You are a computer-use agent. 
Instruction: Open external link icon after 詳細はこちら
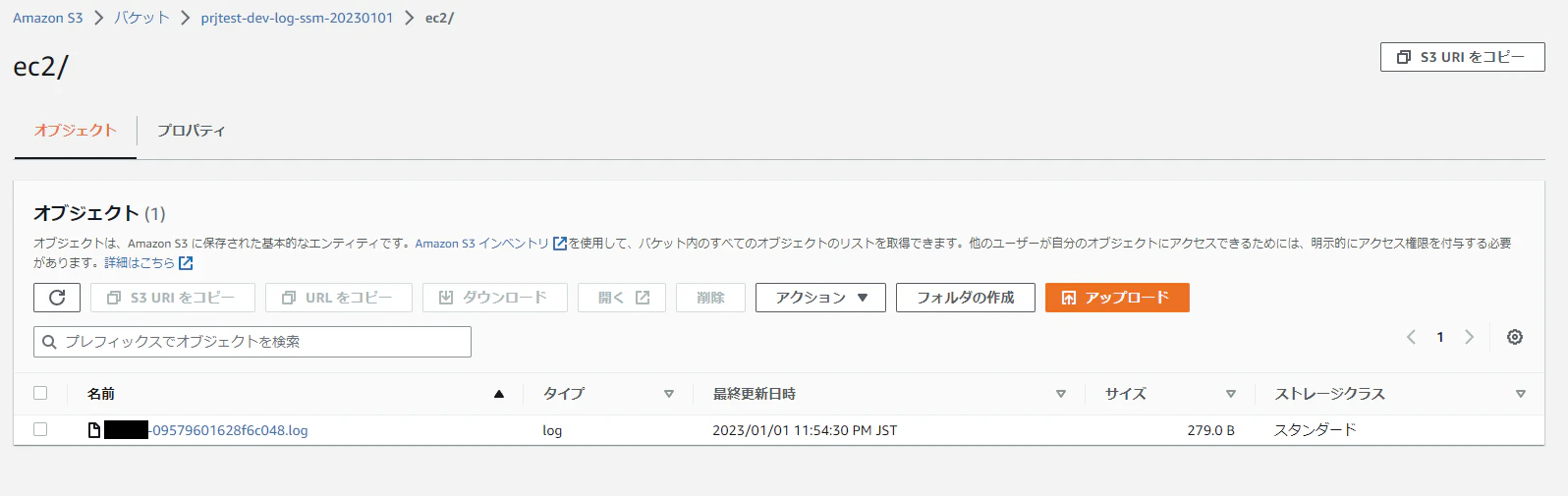pos(186,263)
